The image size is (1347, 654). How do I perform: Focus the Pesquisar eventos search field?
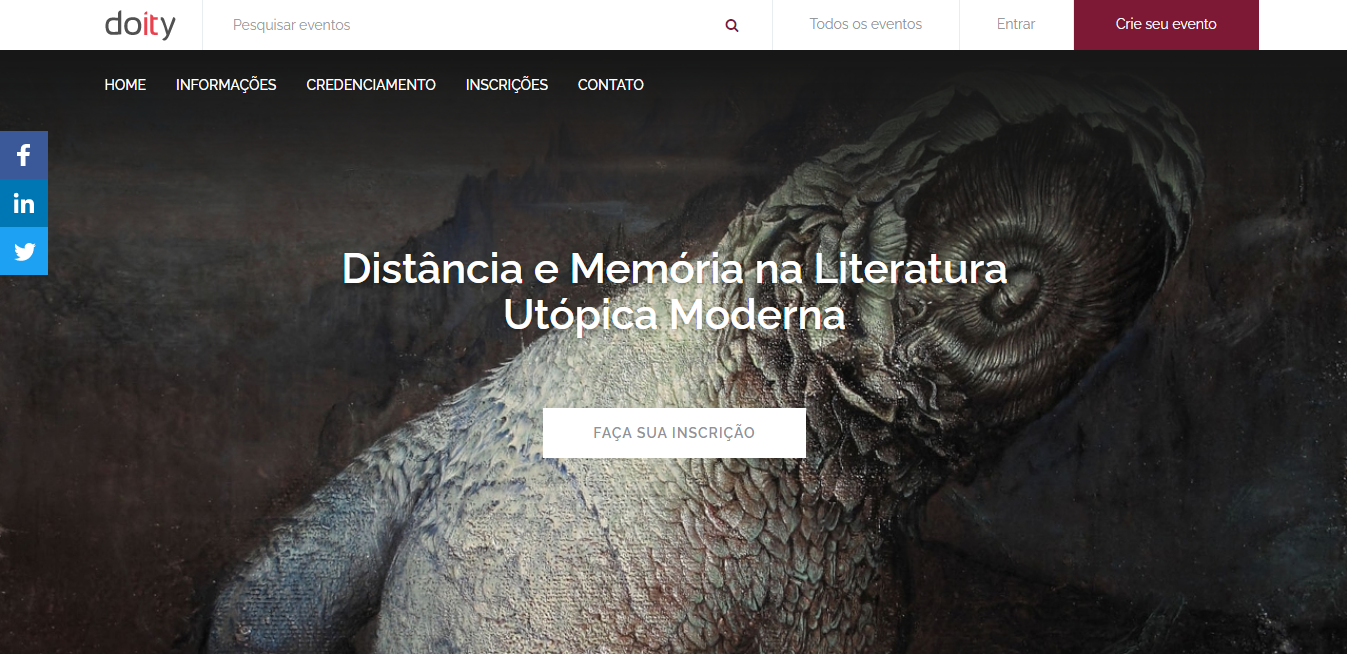tap(470, 24)
